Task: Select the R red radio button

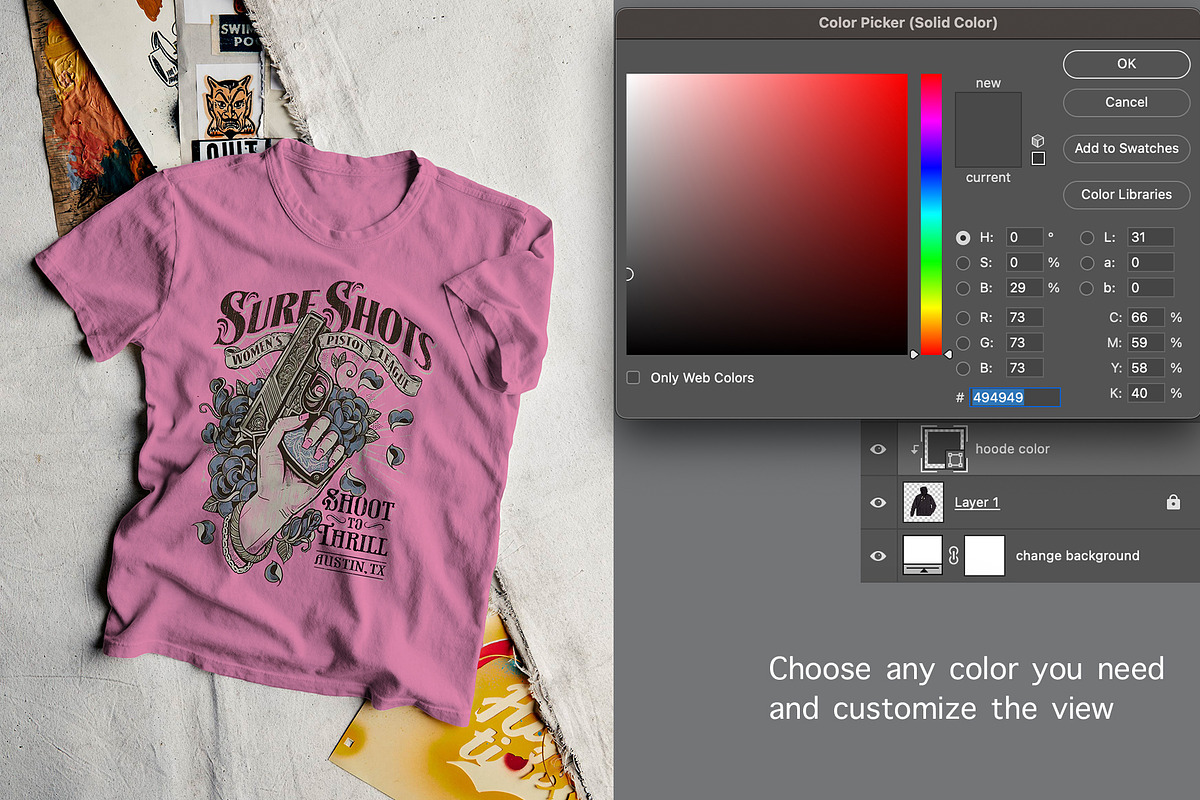Action: click(x=963, y=318)
